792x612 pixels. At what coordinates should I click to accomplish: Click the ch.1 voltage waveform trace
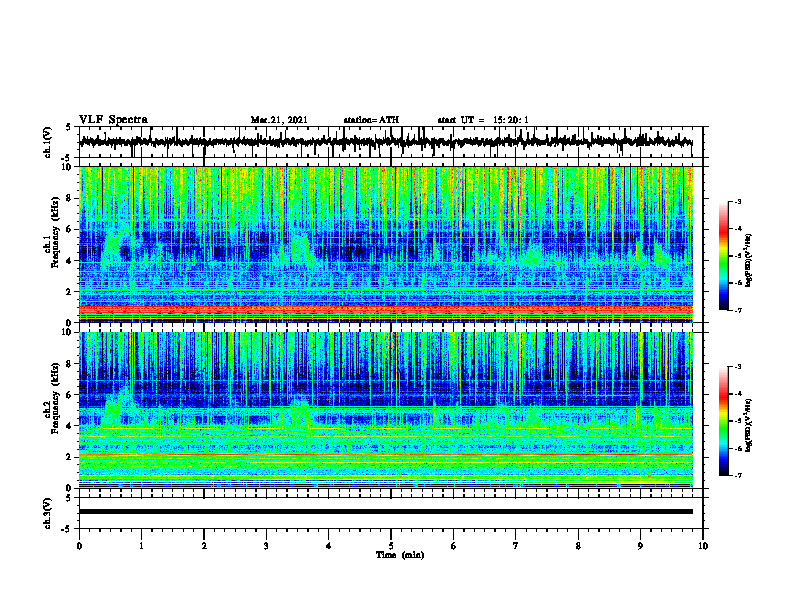point(385,142)
